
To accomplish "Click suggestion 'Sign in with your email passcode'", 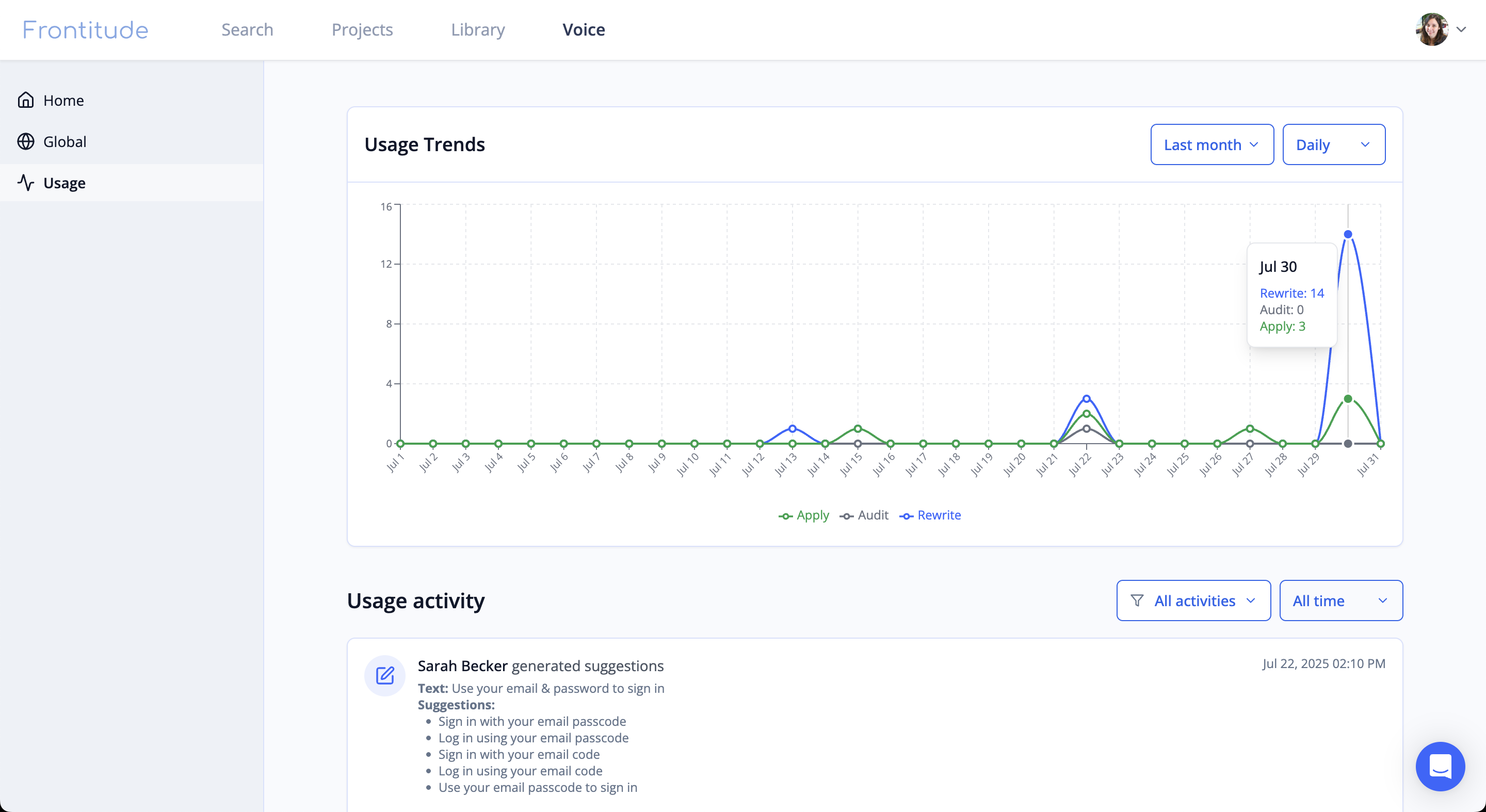I will [x=532, y=721].
